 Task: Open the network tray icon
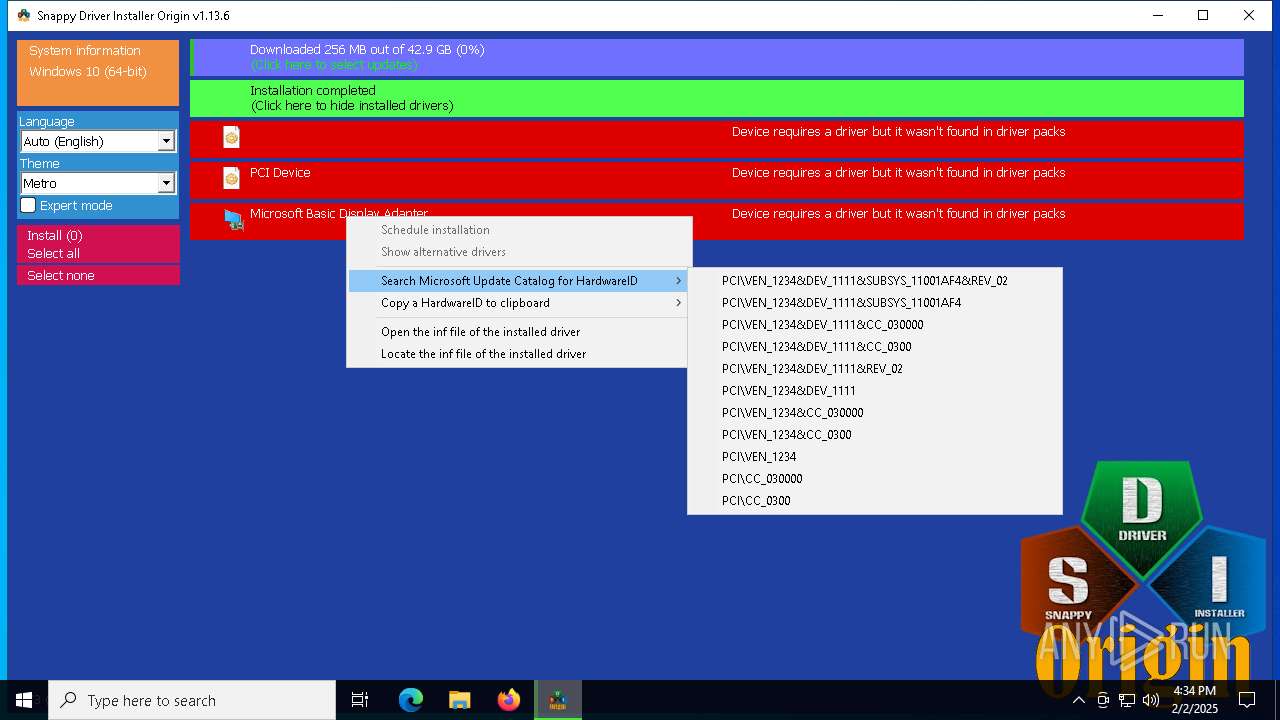[x=1127, y=700]
